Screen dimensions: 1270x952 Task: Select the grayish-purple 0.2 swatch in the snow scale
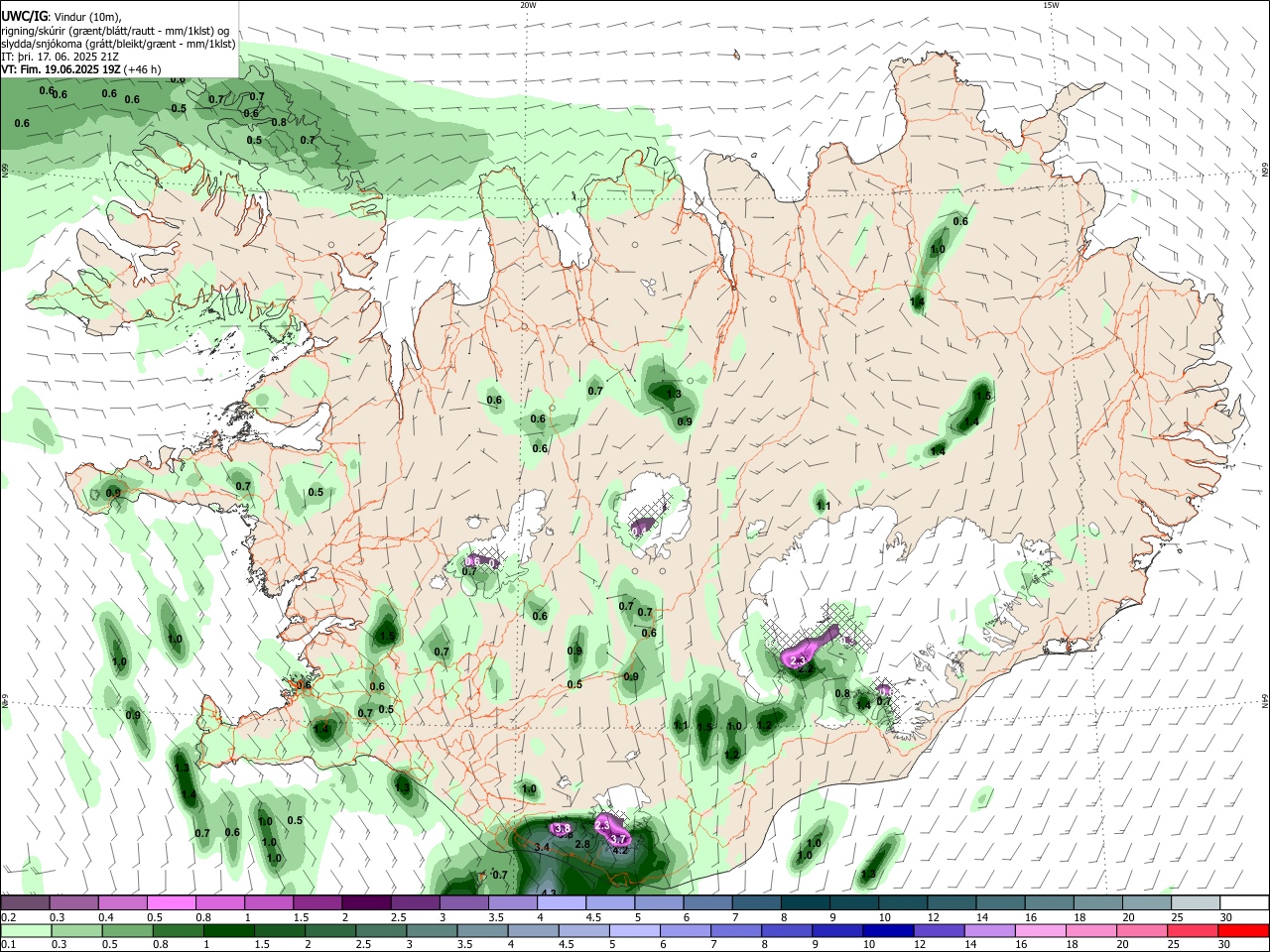pos(25,903)
